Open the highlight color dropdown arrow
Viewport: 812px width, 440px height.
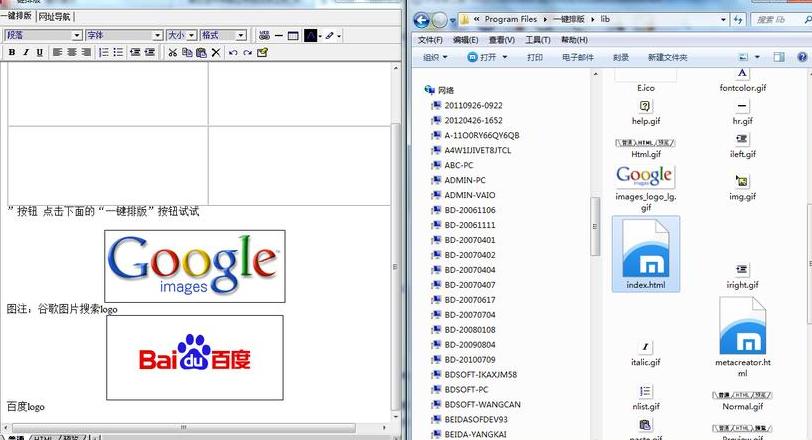339,36
